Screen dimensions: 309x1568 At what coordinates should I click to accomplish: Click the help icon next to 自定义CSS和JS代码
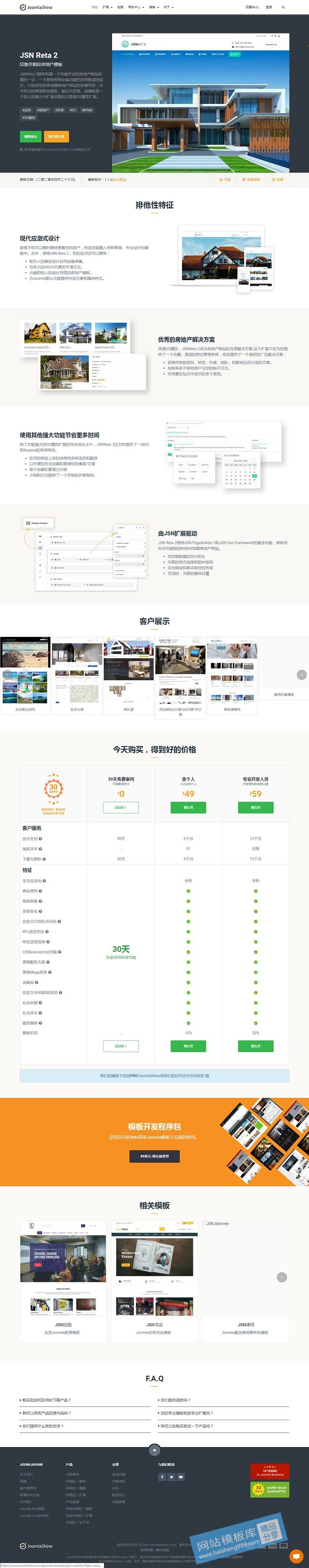60,922
